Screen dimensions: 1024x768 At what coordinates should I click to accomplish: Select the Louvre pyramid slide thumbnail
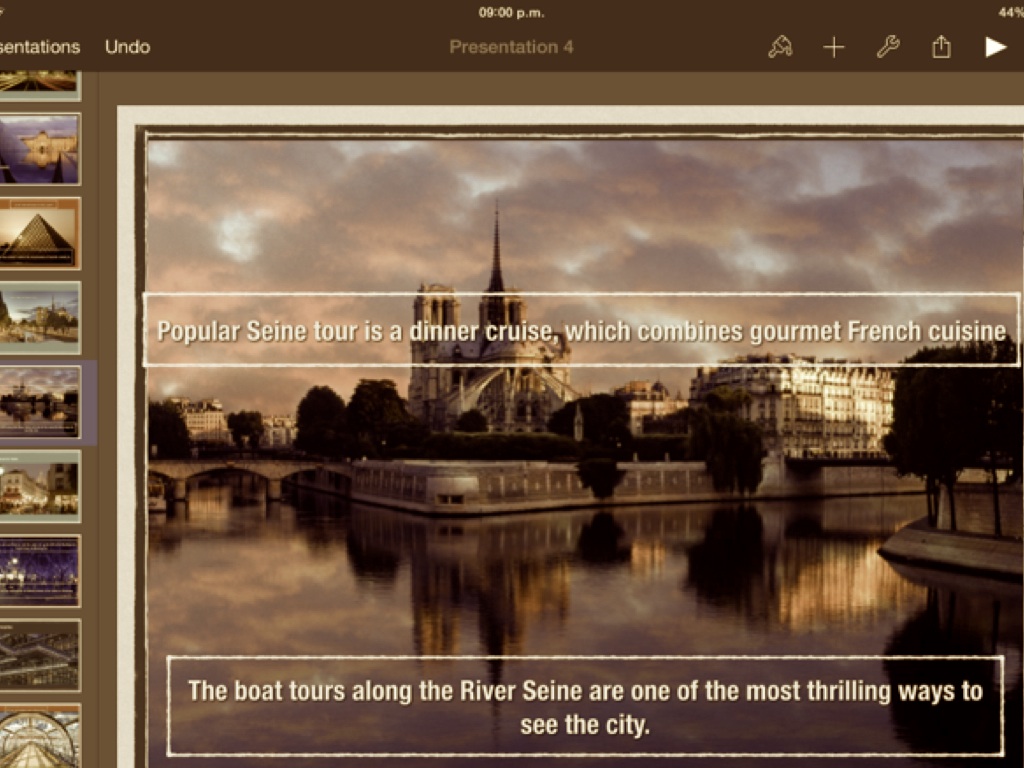40,233
